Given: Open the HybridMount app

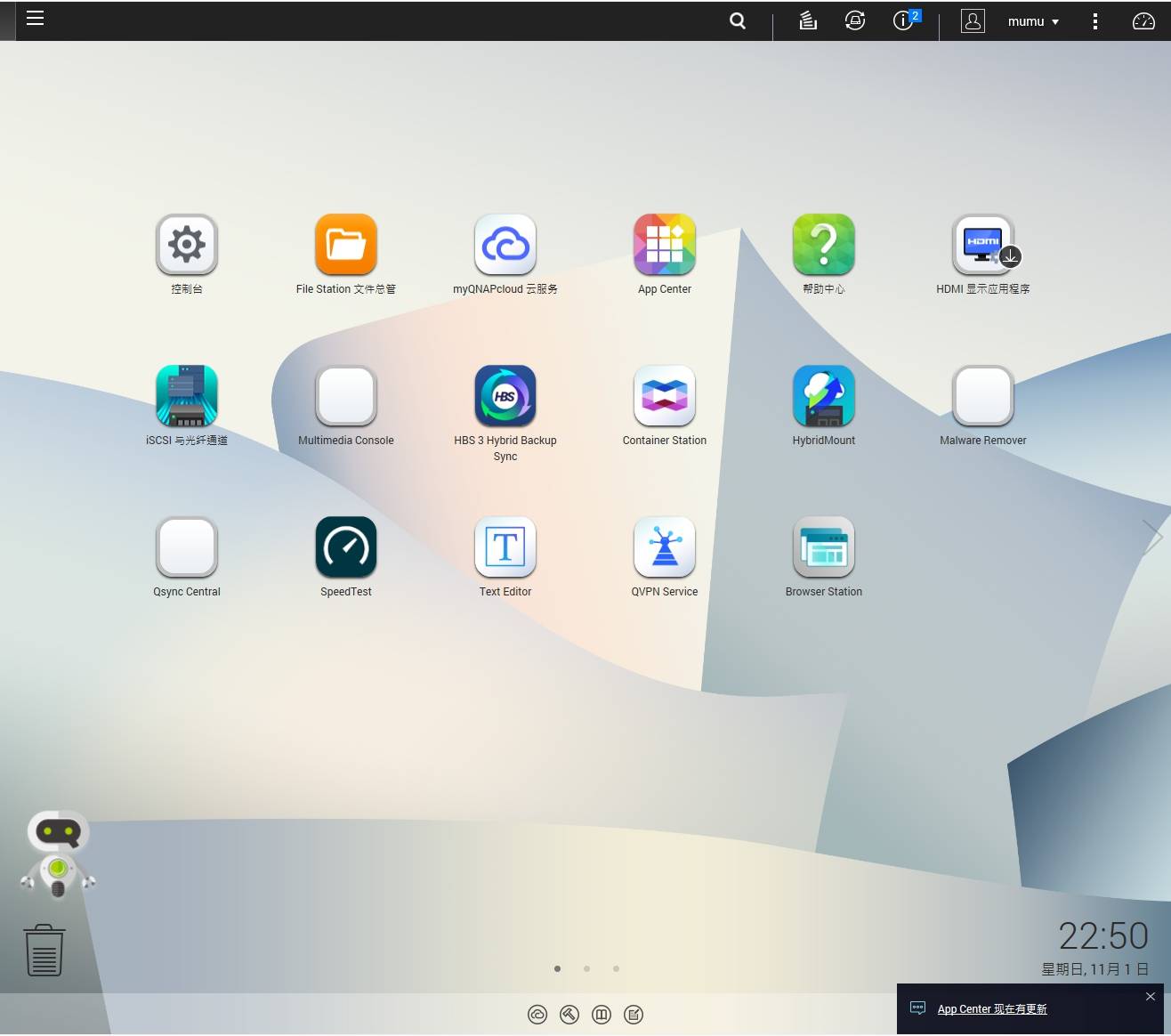Looking at the screenshot, I should [x=823, y=396].
